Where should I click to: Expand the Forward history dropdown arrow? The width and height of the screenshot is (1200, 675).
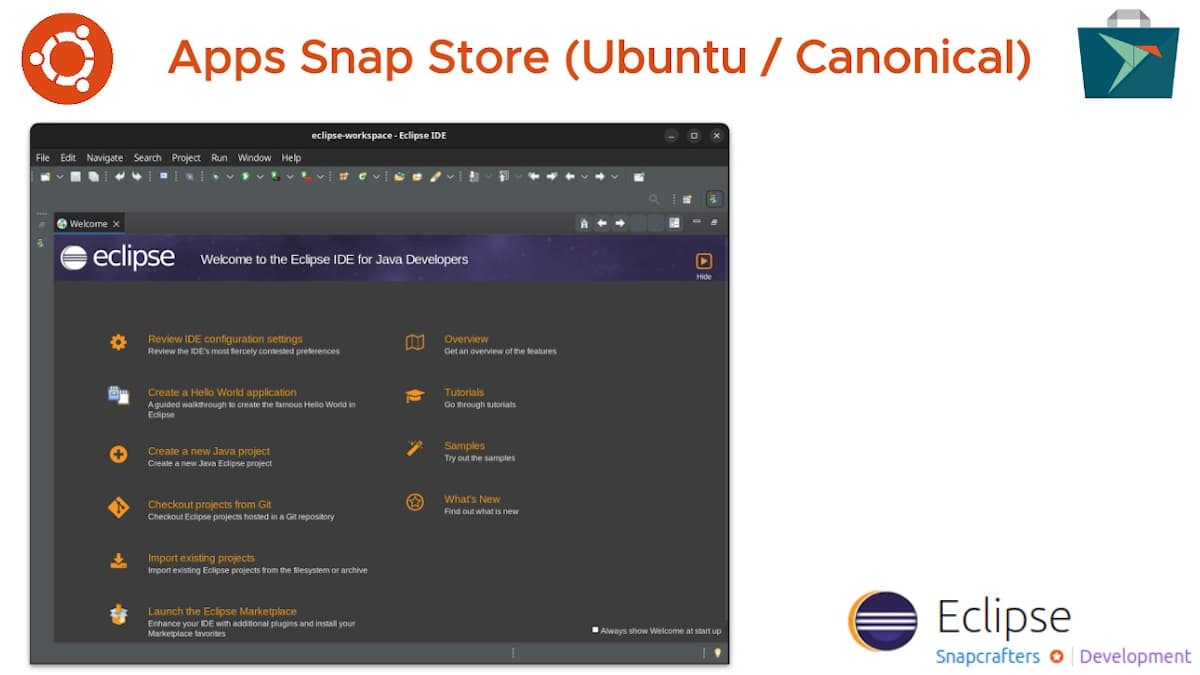[614, 177]
